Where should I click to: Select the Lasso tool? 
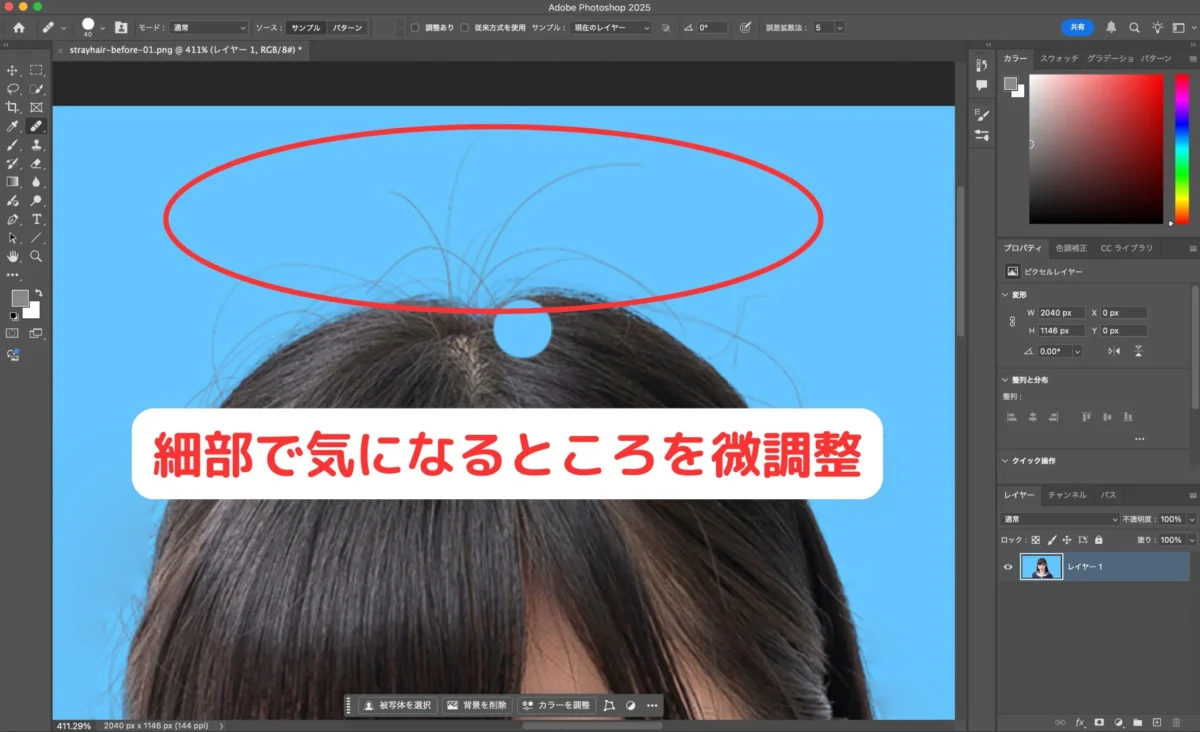(x=13, y=89)
